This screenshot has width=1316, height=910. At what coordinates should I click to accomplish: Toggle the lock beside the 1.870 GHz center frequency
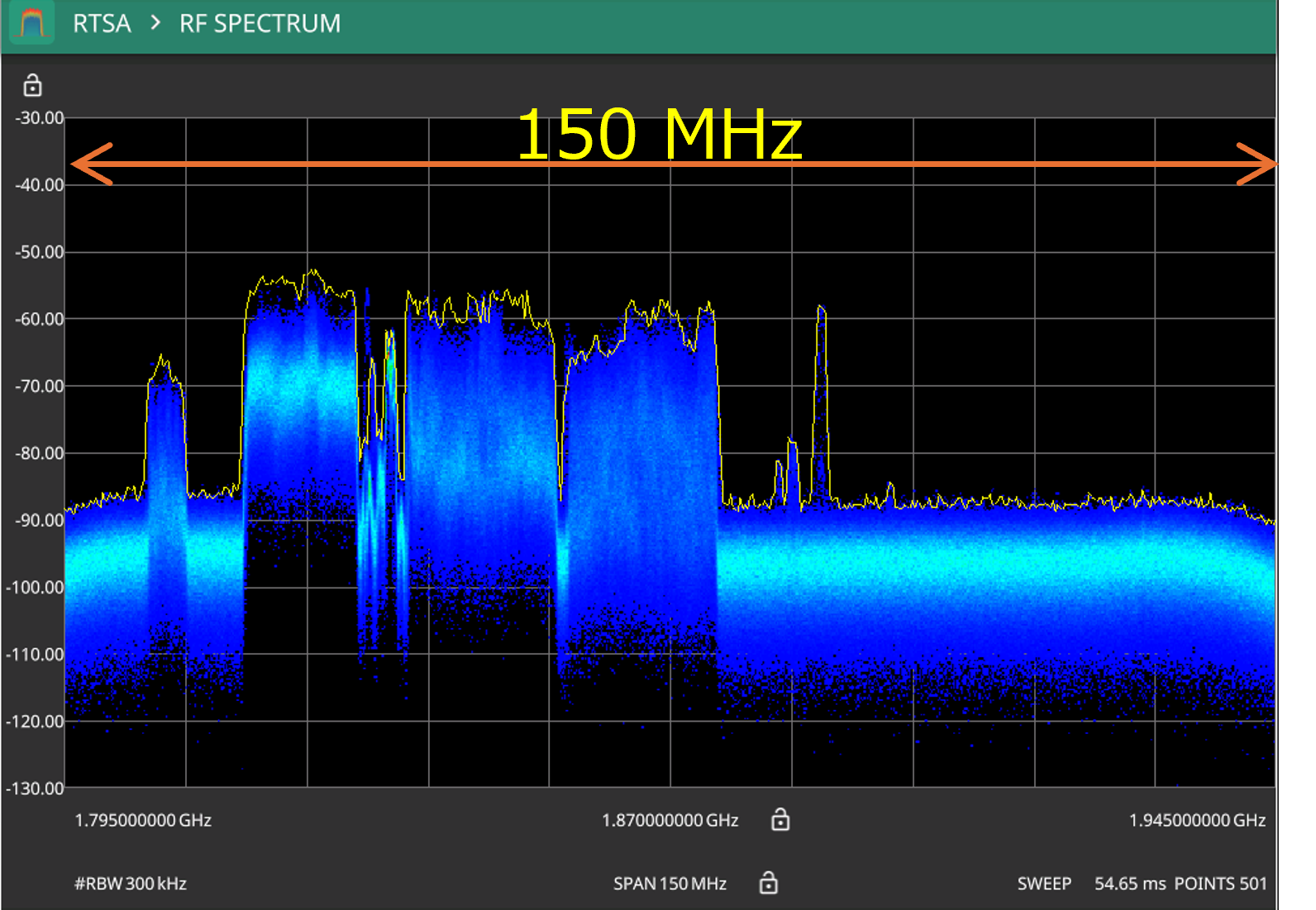(780, 820)
